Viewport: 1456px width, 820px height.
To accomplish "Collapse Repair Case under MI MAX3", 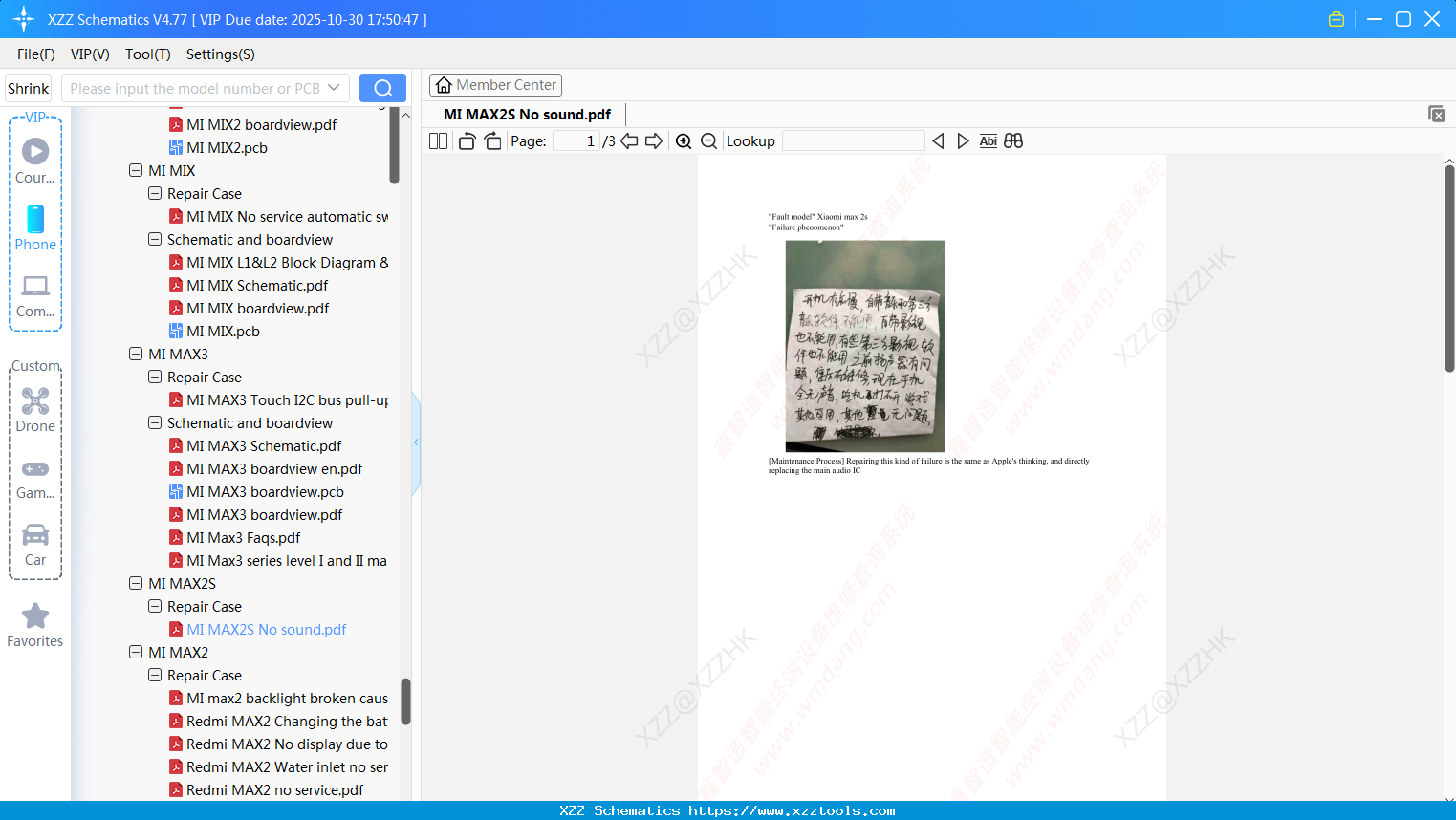I will pyautogui.click(x=155, y=378).
